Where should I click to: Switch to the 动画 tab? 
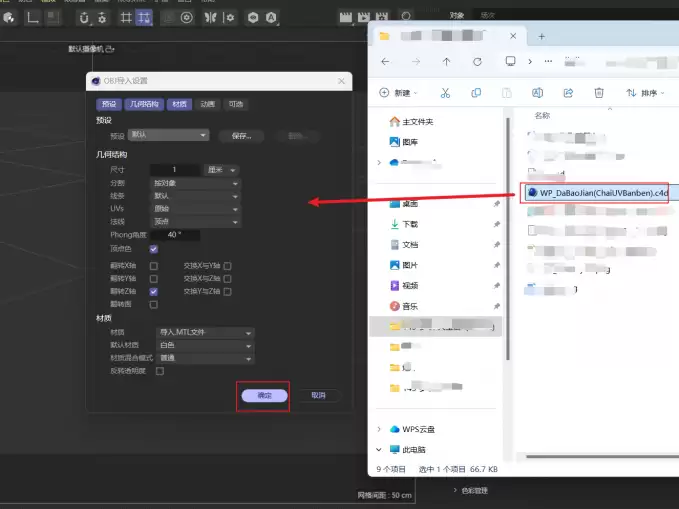[x=207, y=104]
